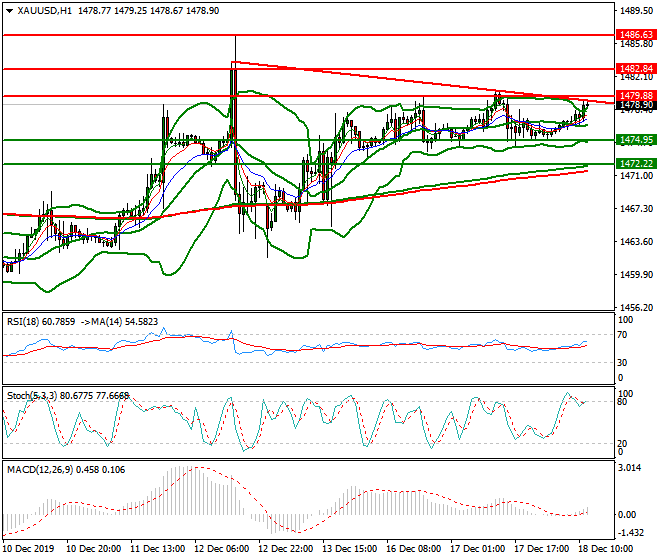Screen dimensions: 660x560
Task: Click the 17 Dec 17:00 time label
Action: tap(541, 549)
